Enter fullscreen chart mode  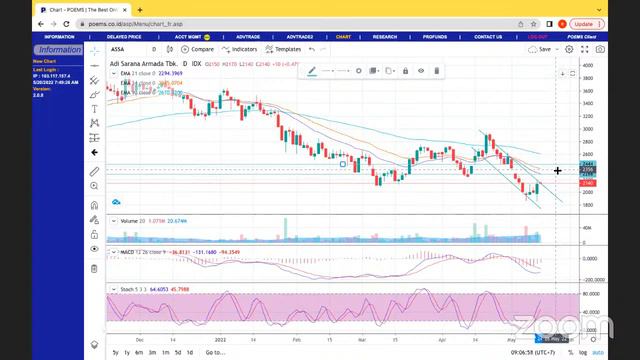[584, 49]
